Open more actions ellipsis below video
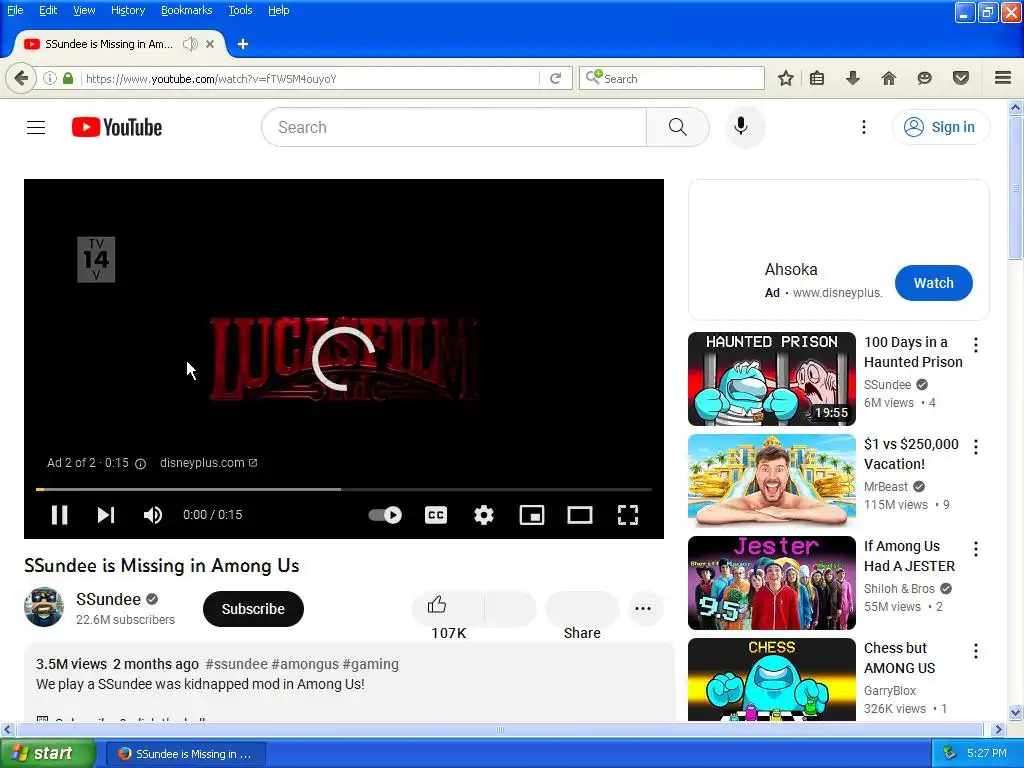1024x768 pixels. point(643,608)
